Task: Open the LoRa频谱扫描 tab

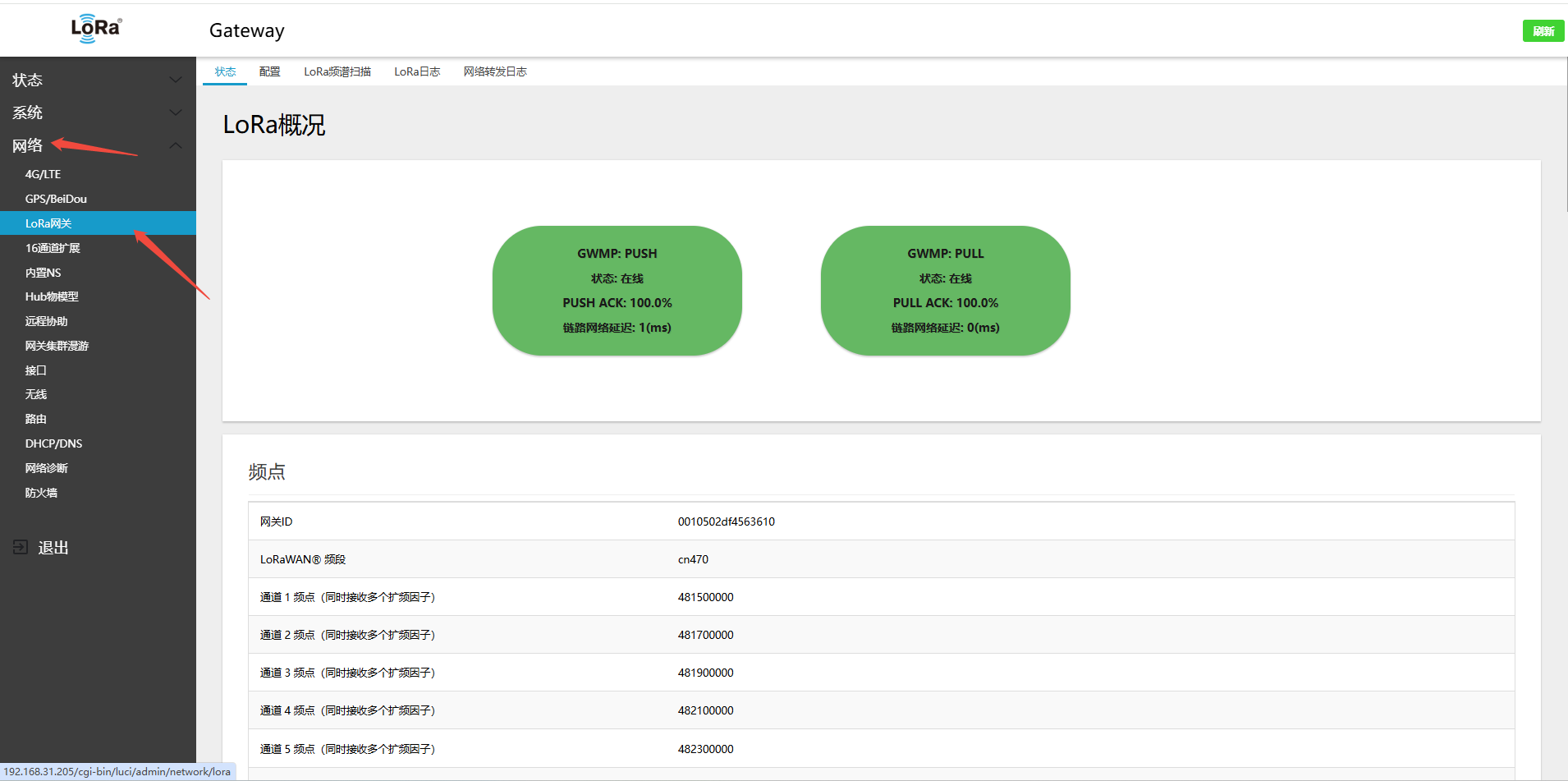Action: 337,71
